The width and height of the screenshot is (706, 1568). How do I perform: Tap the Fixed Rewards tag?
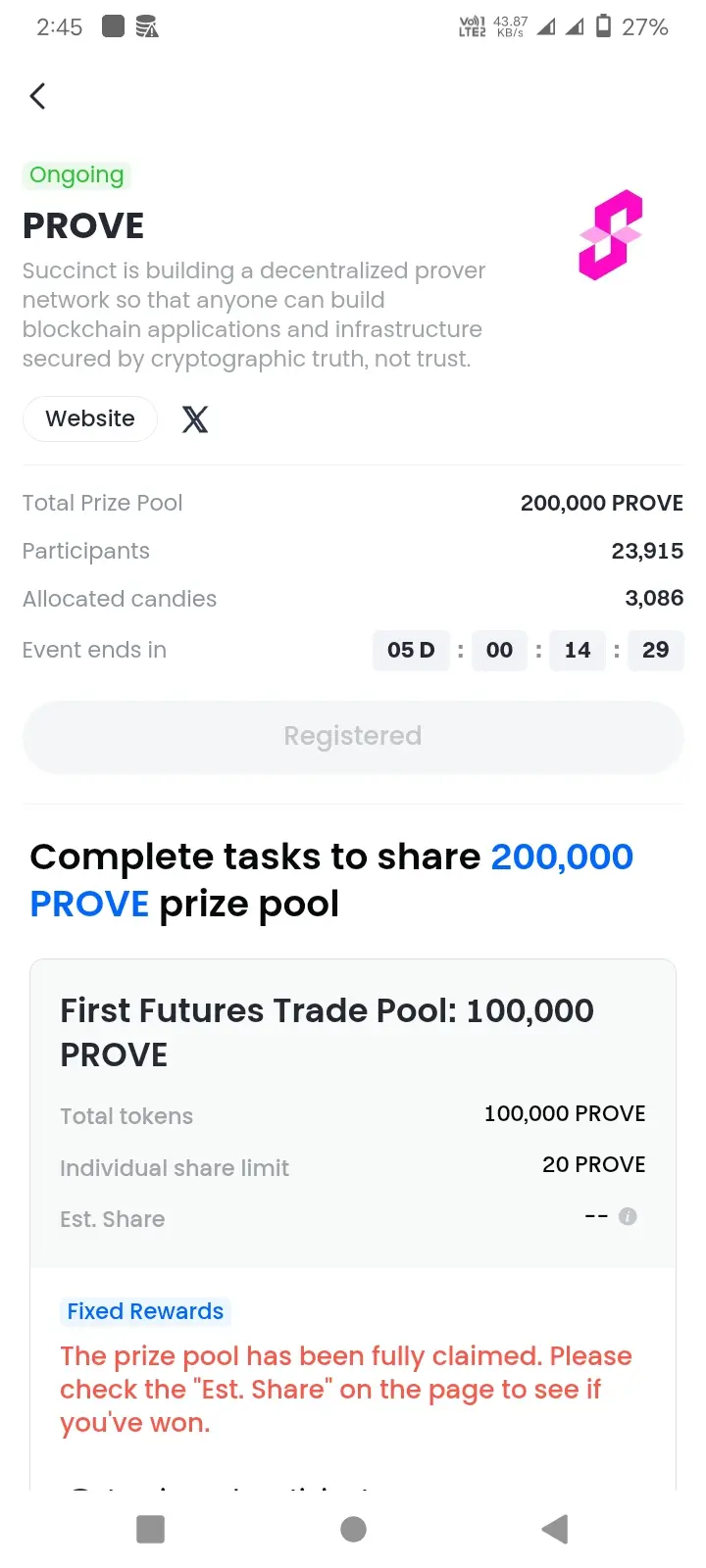tap(145, 1311)
